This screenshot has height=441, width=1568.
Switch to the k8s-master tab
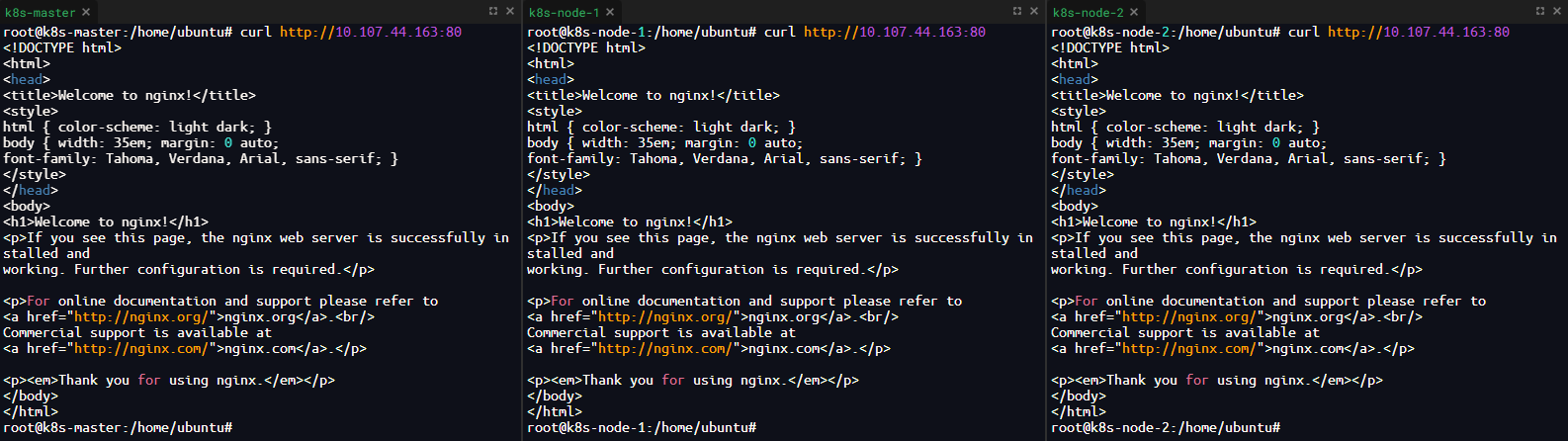[x=40, y=12]
